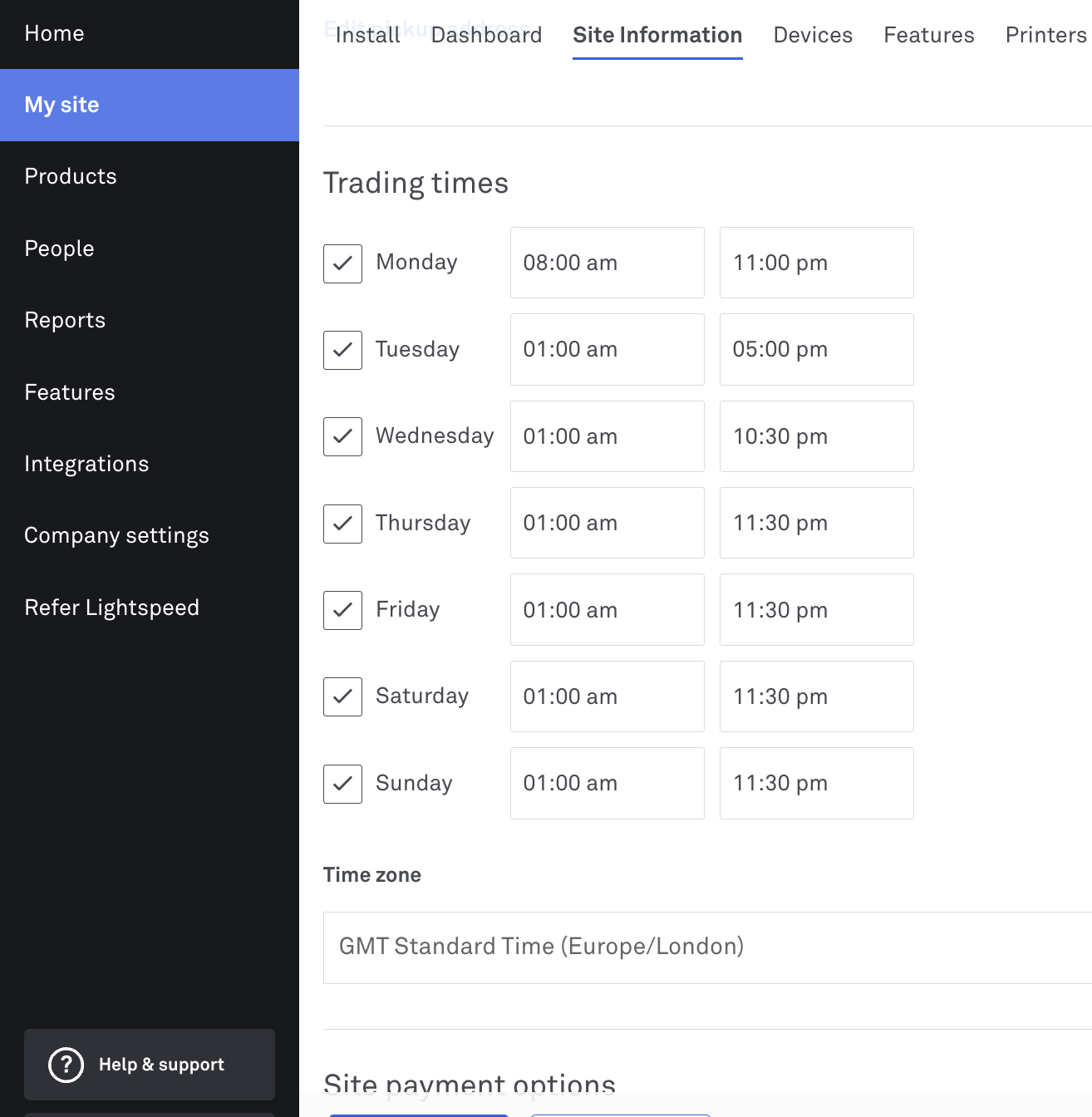Image resolution: width=1092 pixels, height=1117 pixels.
Task: Uncheck the Sunday trading day checkbox
Action: pyautogui.click(x=342, y=784)
